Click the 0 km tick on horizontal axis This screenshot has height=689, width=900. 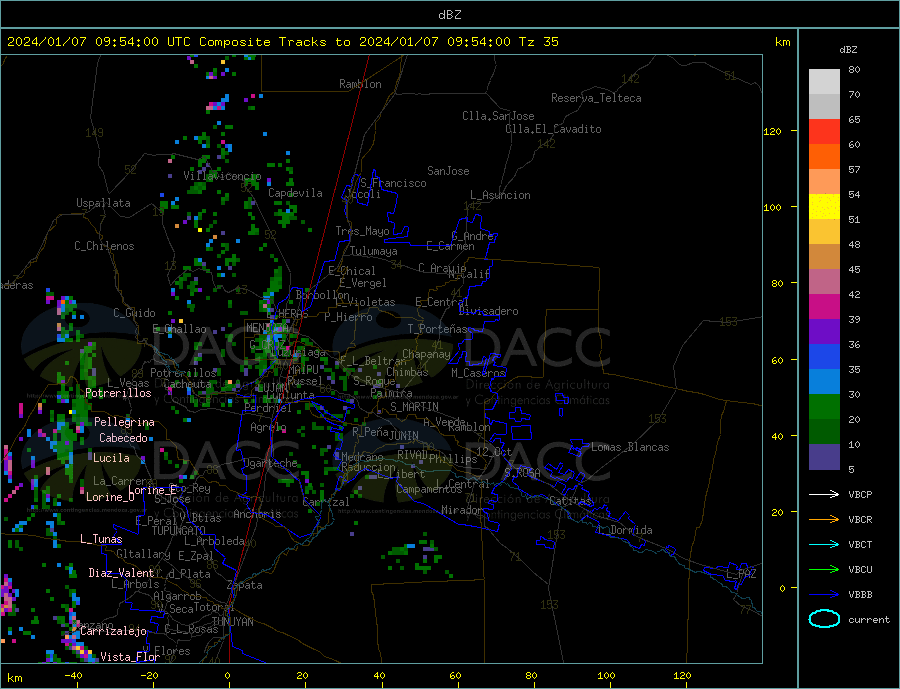(228, 676)
